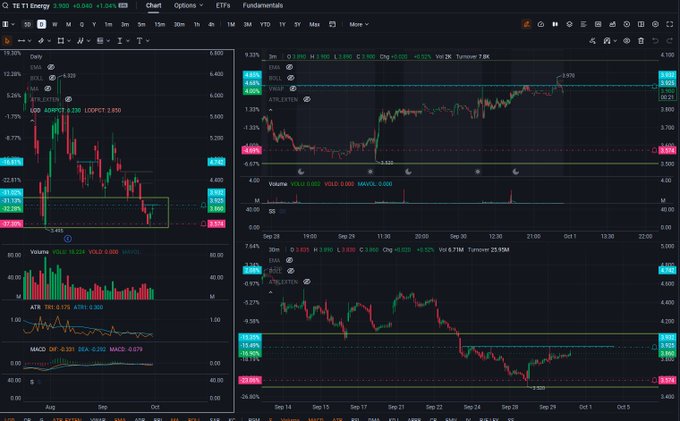Click the orange highlighted drawing mode icon
680x421 pixels.
click(526, 25)
